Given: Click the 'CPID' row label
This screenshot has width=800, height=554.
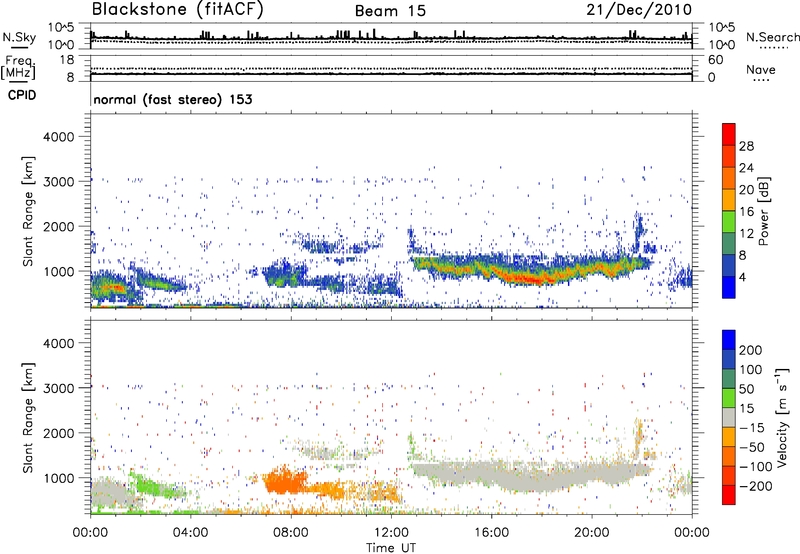Looking at the screenshot, I should pos(22,95).
